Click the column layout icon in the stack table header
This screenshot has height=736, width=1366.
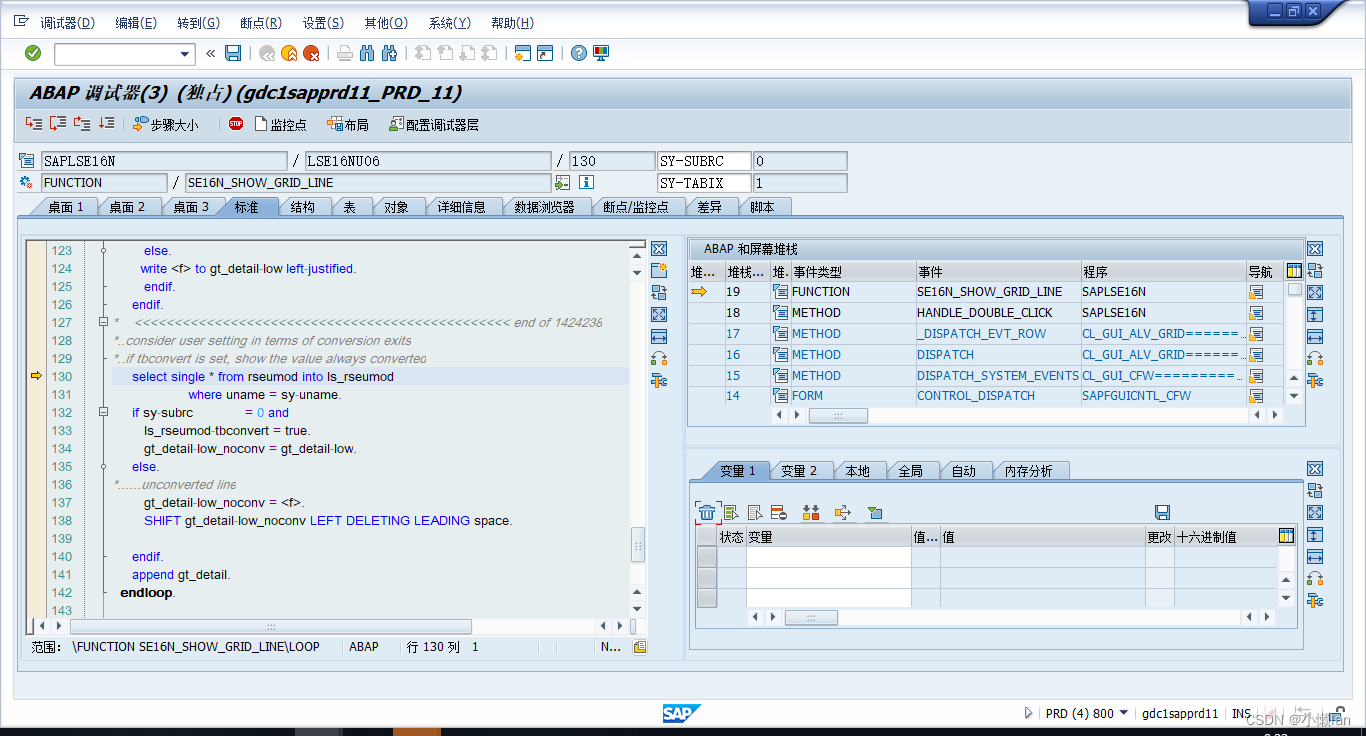click(x=1294, y=271)
